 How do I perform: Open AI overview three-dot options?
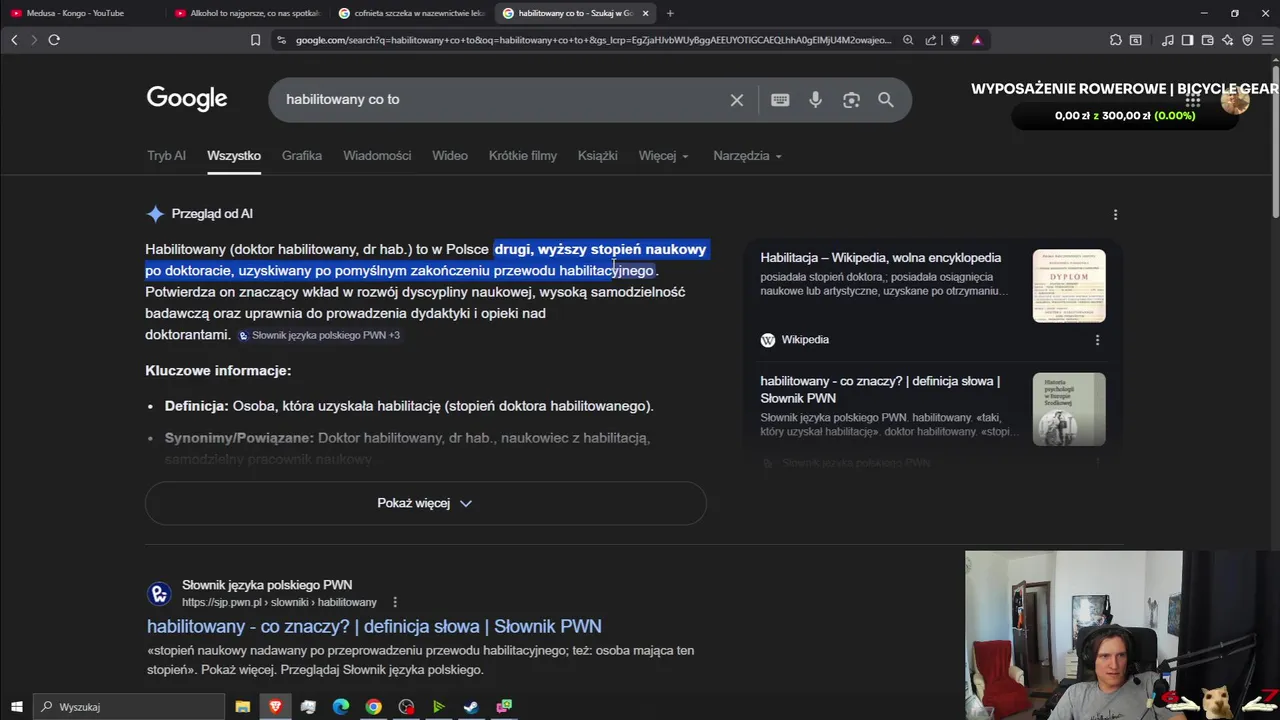pos(1115,214)
